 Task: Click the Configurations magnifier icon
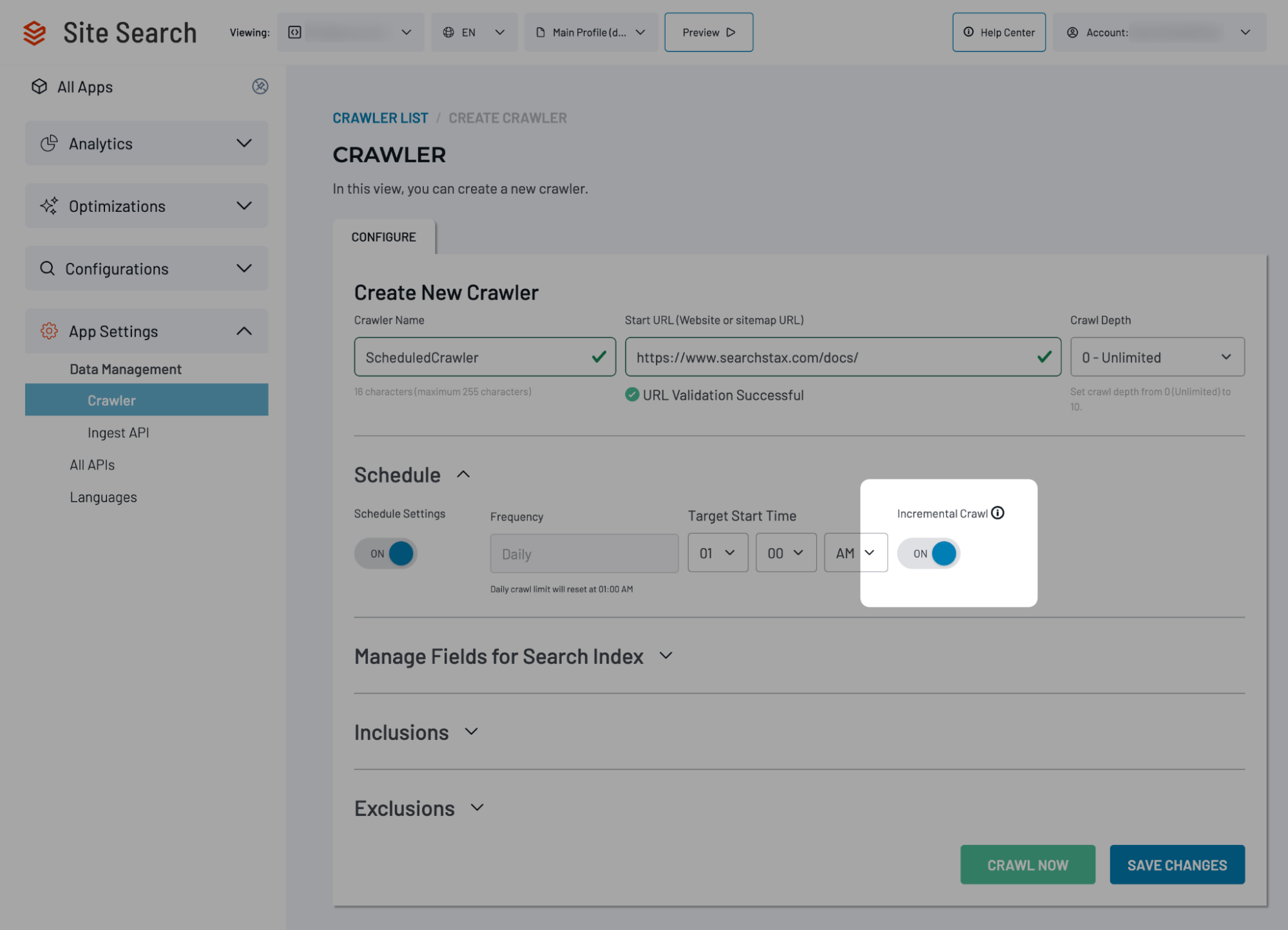pos(47,268)
